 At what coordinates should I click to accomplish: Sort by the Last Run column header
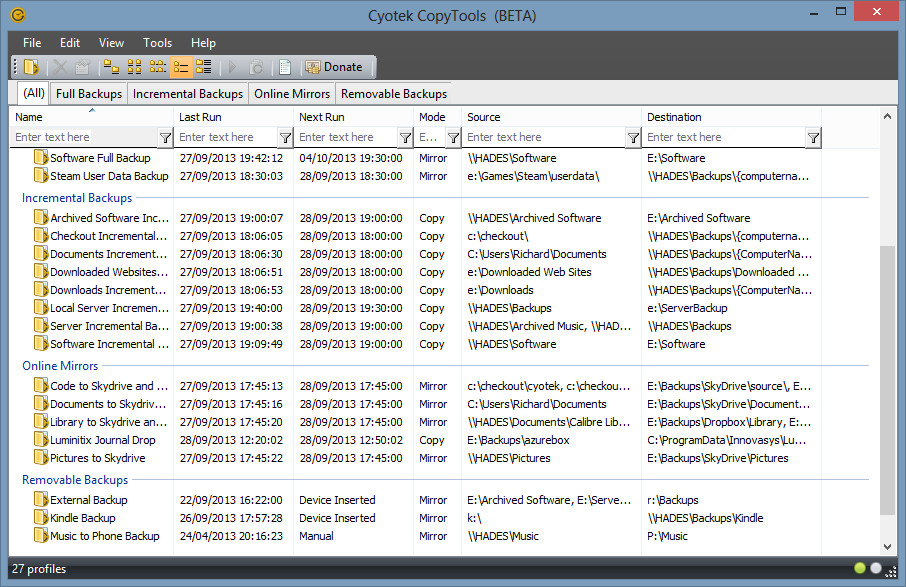pos(233,117)
